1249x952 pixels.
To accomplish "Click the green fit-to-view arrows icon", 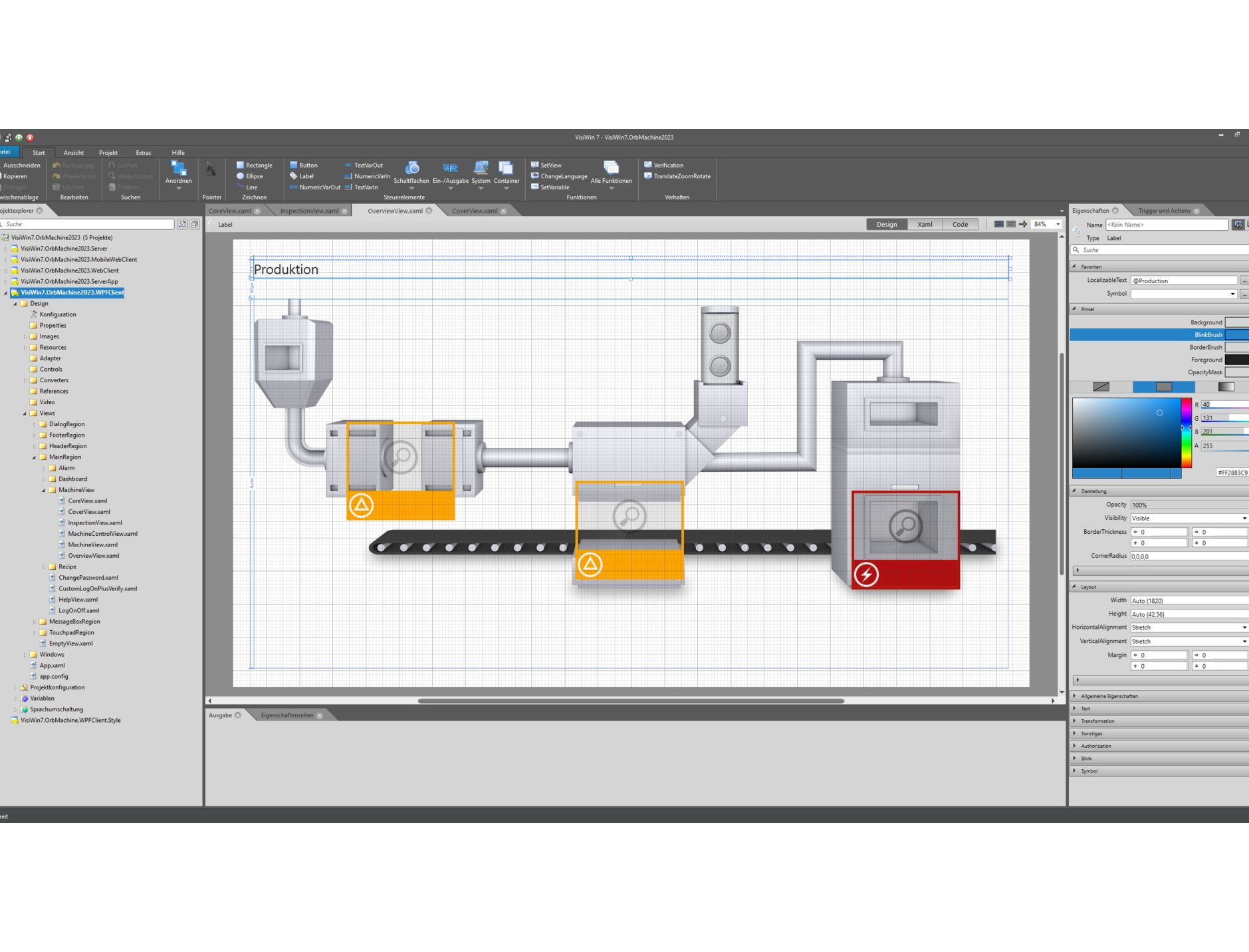I will click(1023, 224).
